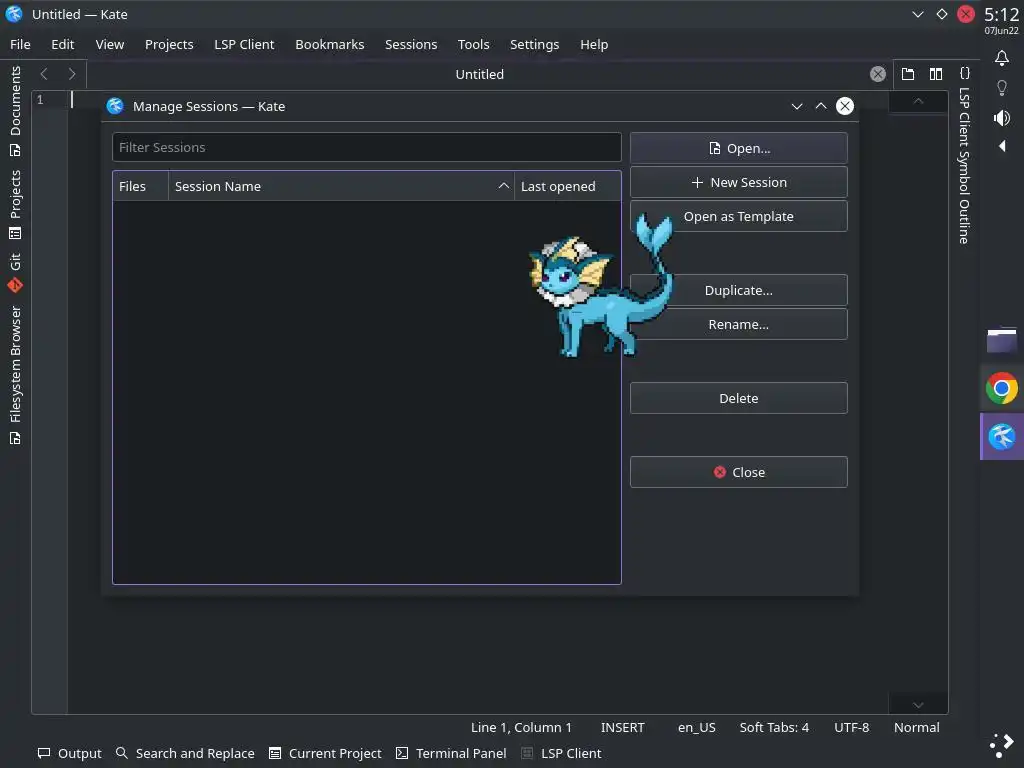Open the Soft Tabs: 4 indentation menu
The width and height of the screenshot is (1024, 768).
[774, 728]
